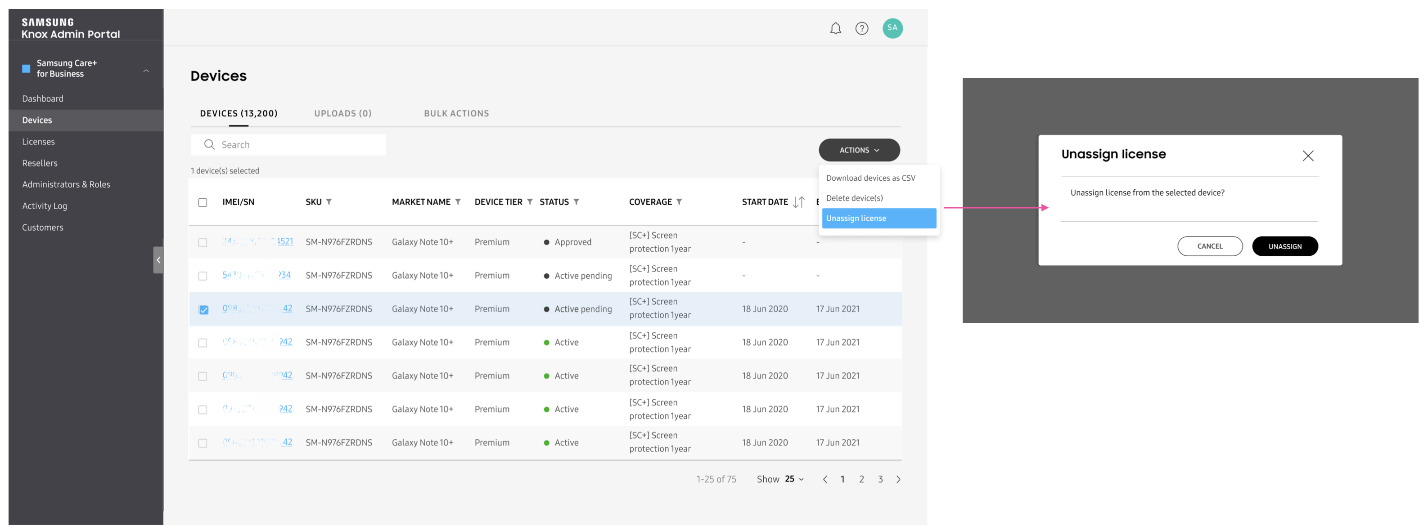Switch to the Uploads (0) tab
This screenshot has height=531, width=1428.
click(343, 113)
